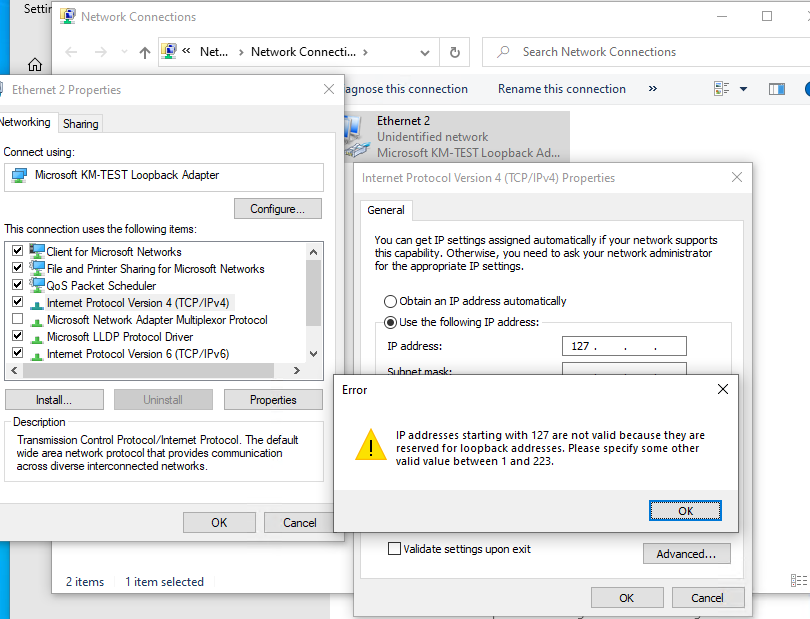The height and width of the screenshot is (619, 810).
Task: Toggle Internet Protocol Version 4 checkbox
Action: (18, 302)
